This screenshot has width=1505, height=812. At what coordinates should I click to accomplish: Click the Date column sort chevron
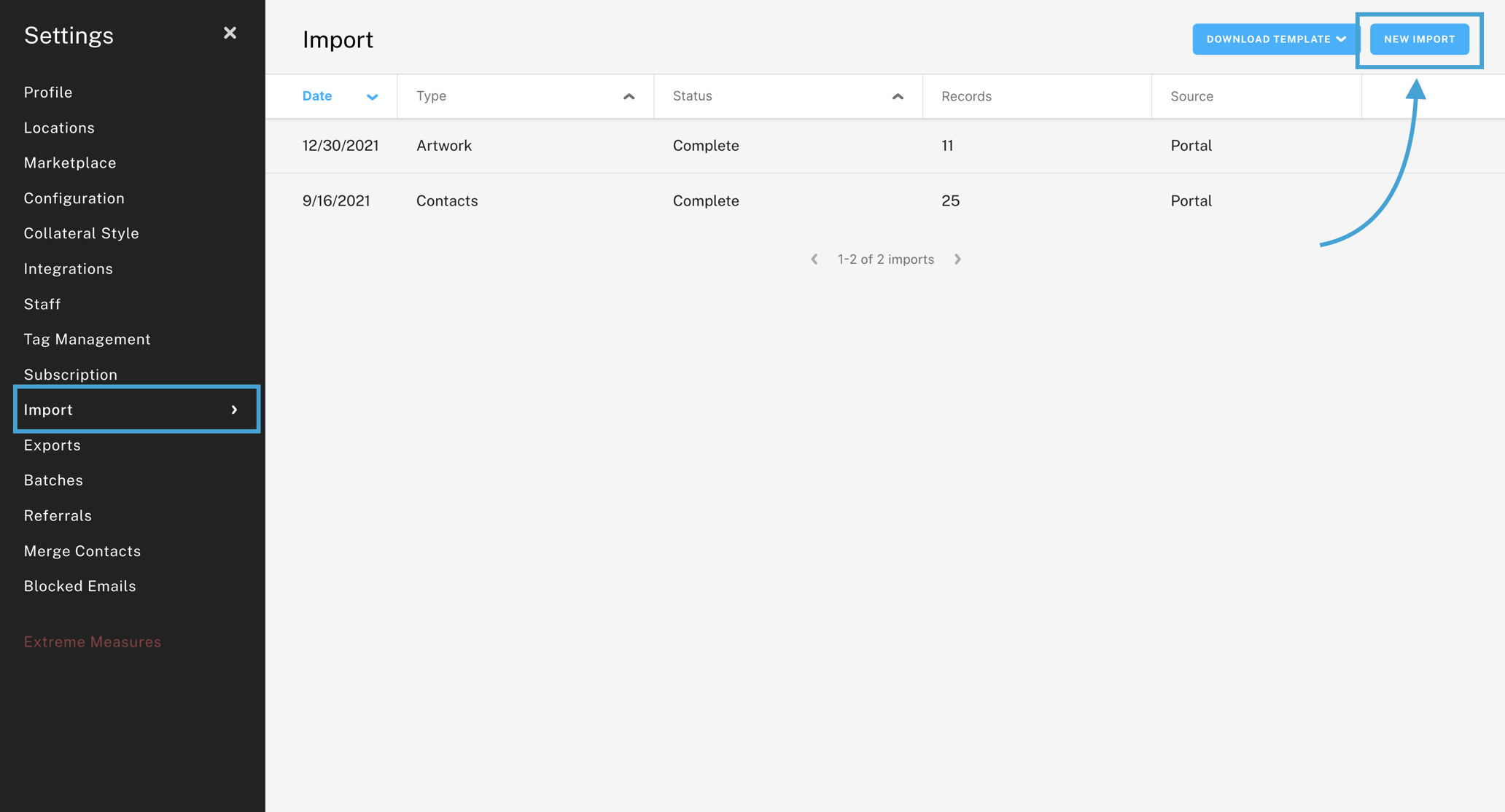[x=373, y=96]
